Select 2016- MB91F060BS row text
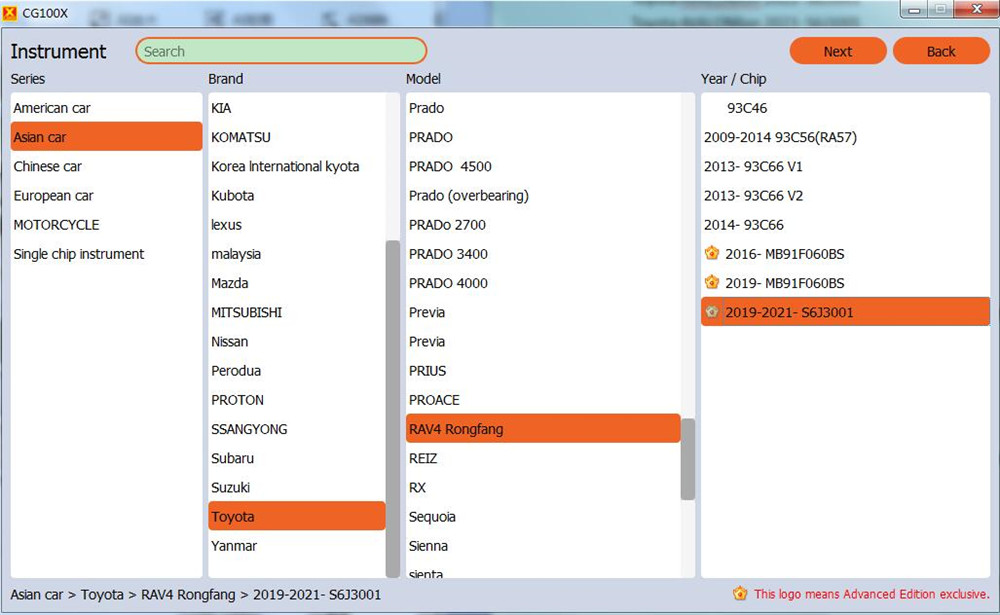1000x615 pixels. (x=784, y=254)
